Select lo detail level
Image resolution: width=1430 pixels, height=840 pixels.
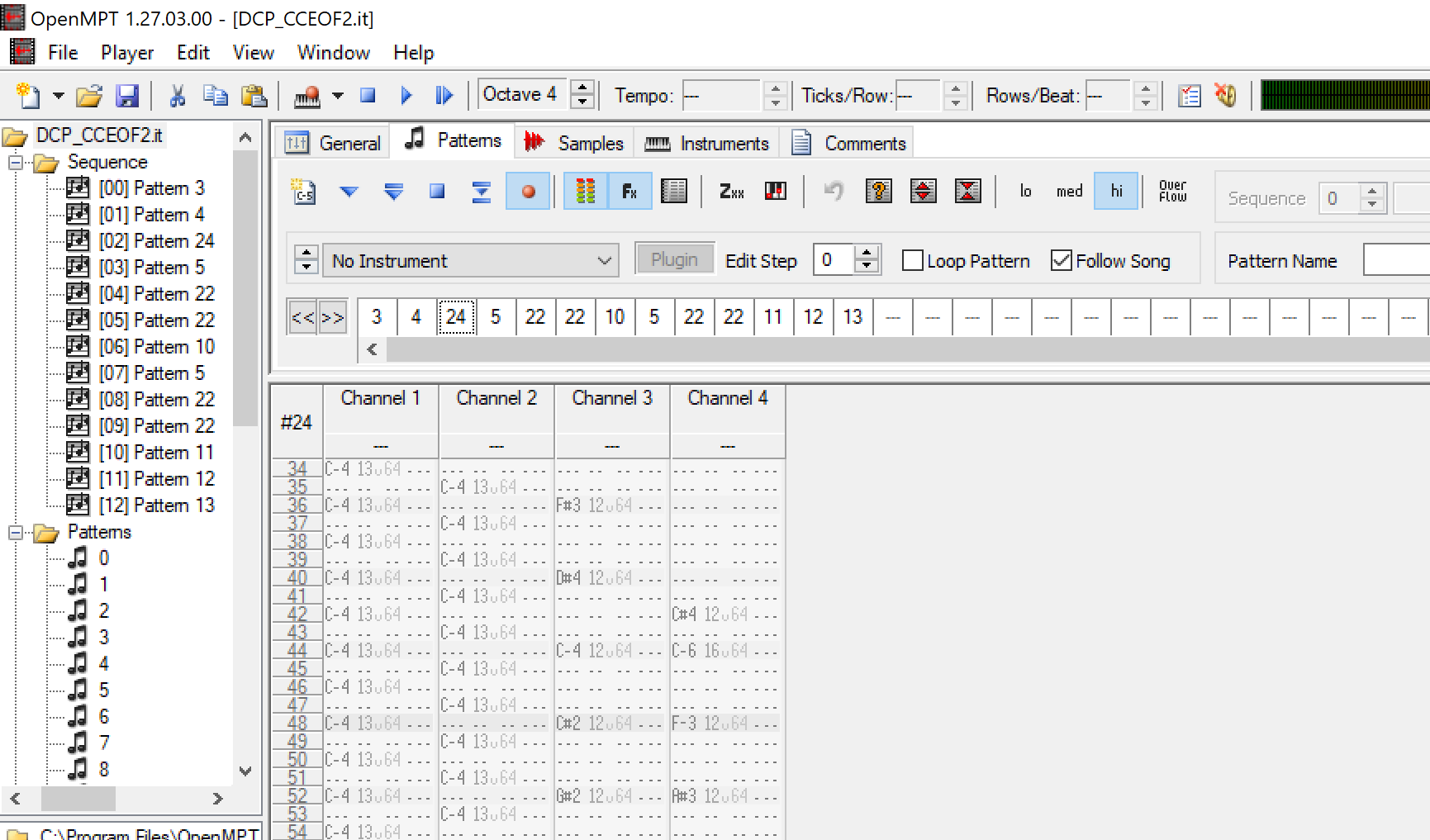tap(1025, 192)
